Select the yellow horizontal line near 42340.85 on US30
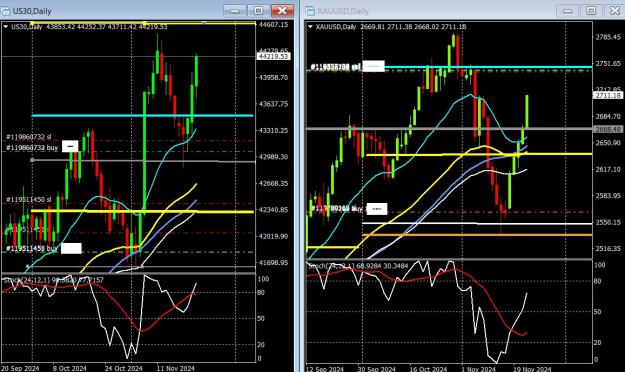Viewport: 625px width, 372px height. [x=142, y=211]
